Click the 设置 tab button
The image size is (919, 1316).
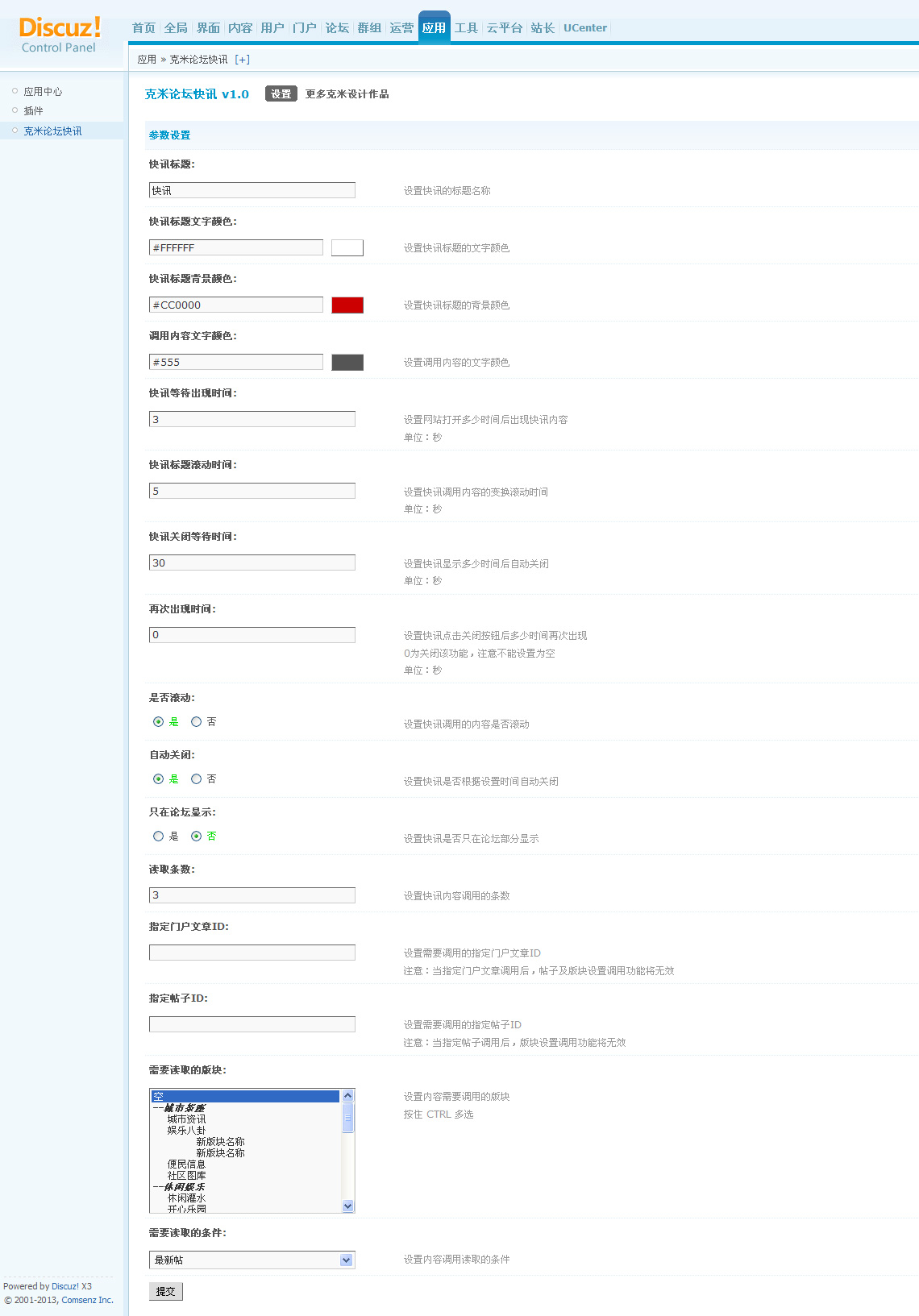pos(281,94)
